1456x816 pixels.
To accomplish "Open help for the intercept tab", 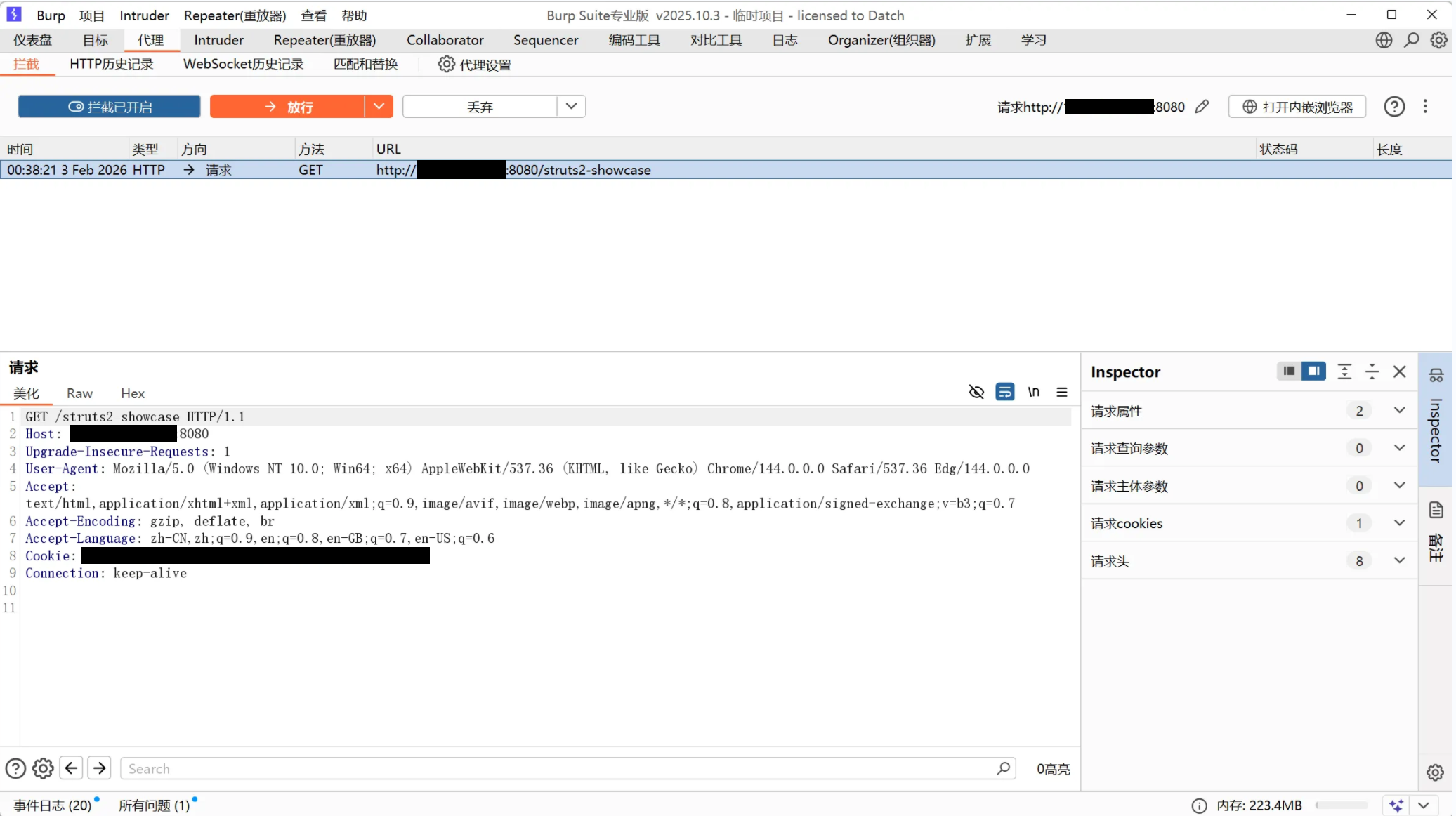I will click(1394, 107).
